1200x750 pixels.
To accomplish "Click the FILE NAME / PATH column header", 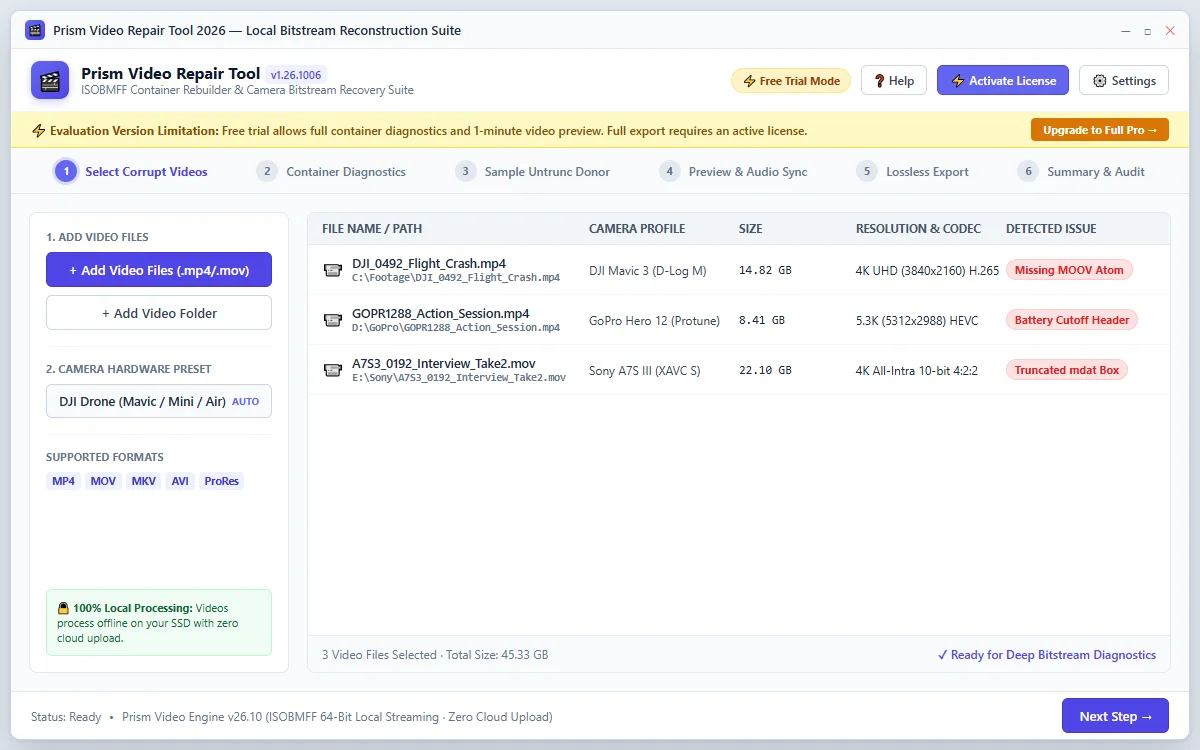I will click(372, 229).
